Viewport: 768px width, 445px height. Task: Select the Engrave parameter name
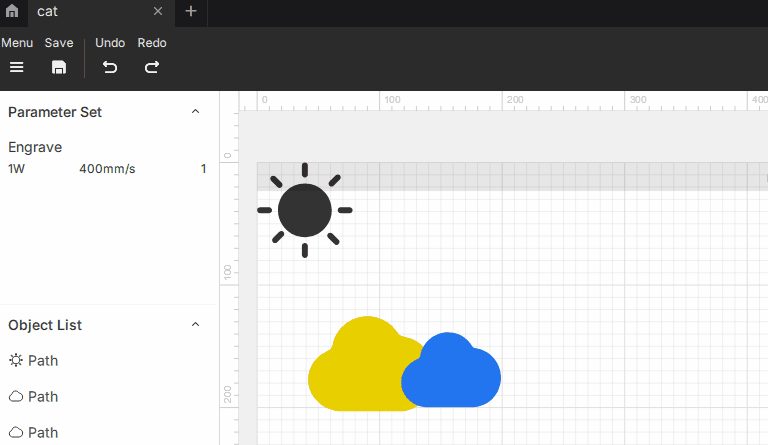tap(35, 147)
